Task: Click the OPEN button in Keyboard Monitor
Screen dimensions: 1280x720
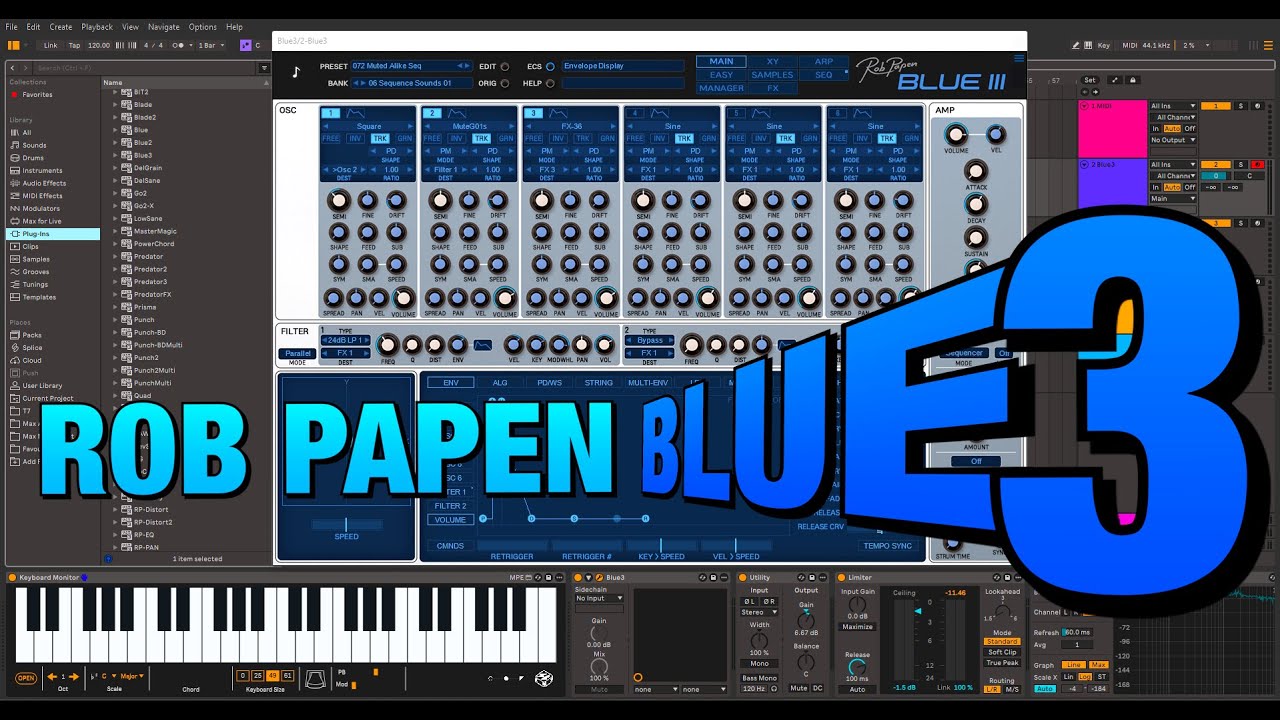Action: coord(26,678)
